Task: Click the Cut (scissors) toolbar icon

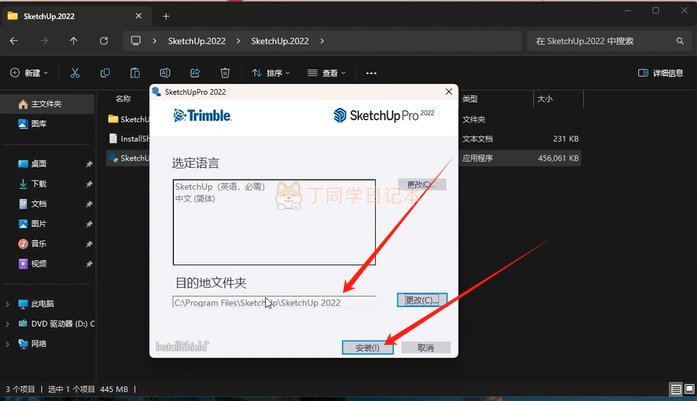Action: point(75,73)
